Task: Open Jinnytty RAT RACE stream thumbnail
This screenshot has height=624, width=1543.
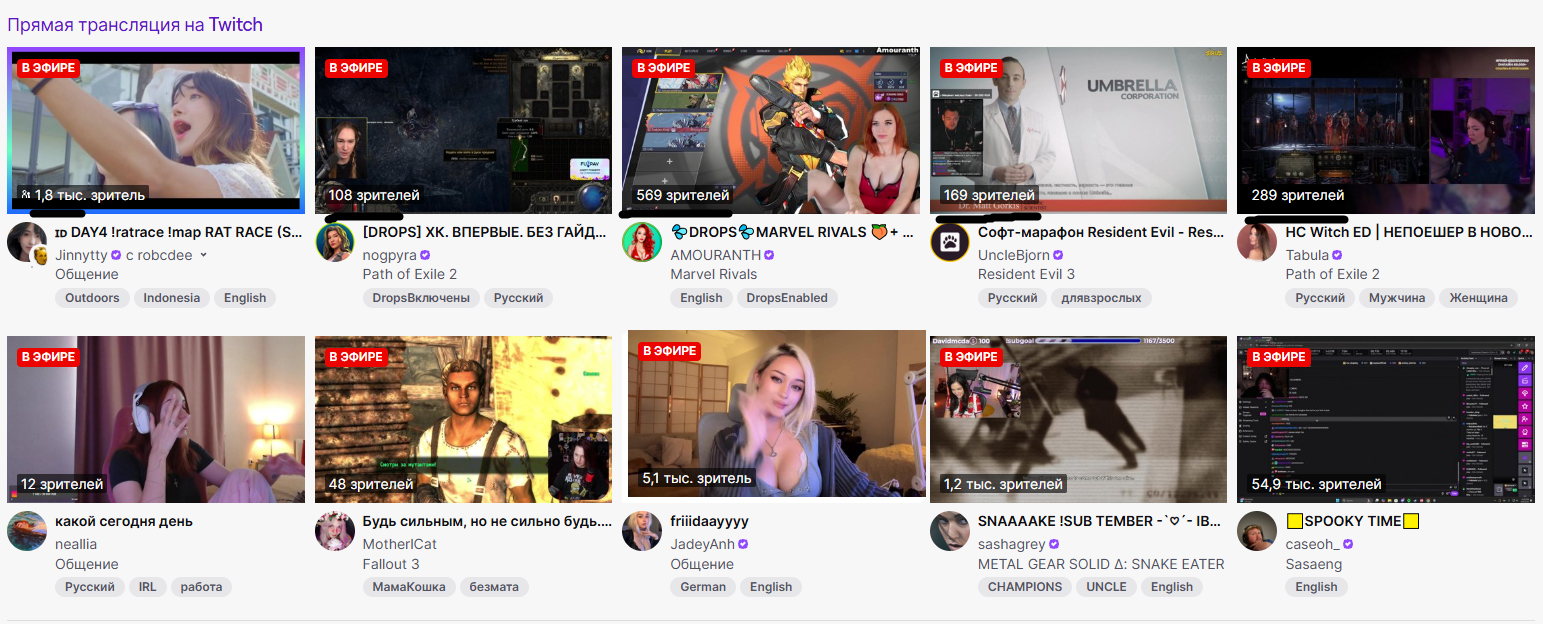Action: click(x=155, y=130)
